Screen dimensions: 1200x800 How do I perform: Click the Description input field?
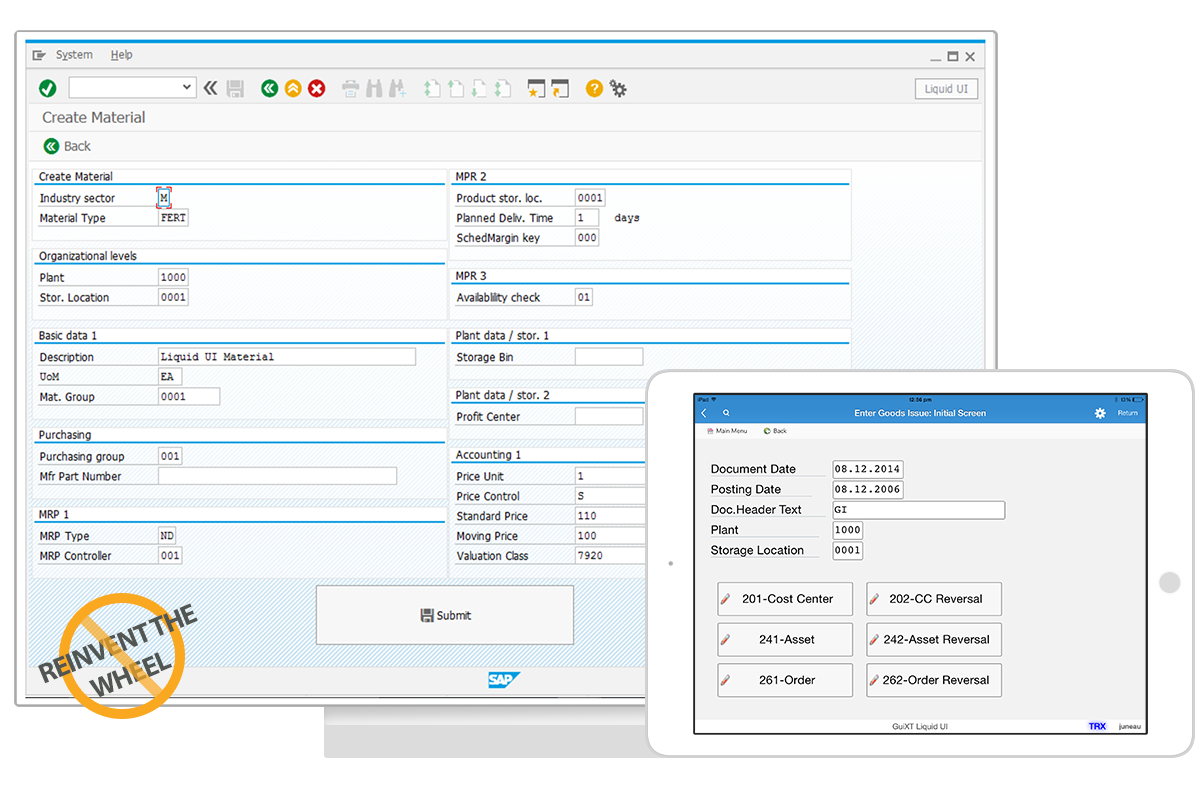[286, 357]
